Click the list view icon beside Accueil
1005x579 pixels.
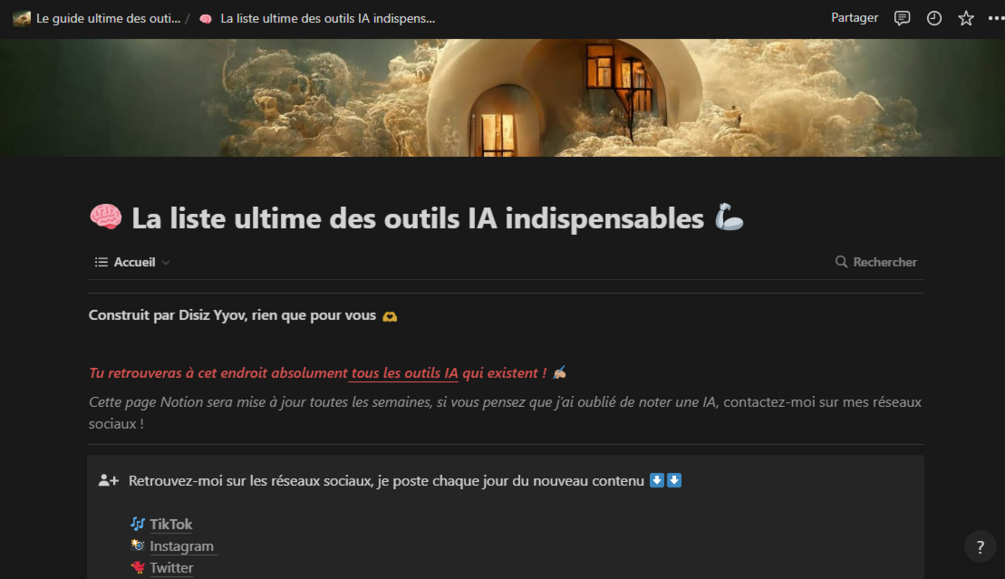pyautogui.click(x=101, y=262)
